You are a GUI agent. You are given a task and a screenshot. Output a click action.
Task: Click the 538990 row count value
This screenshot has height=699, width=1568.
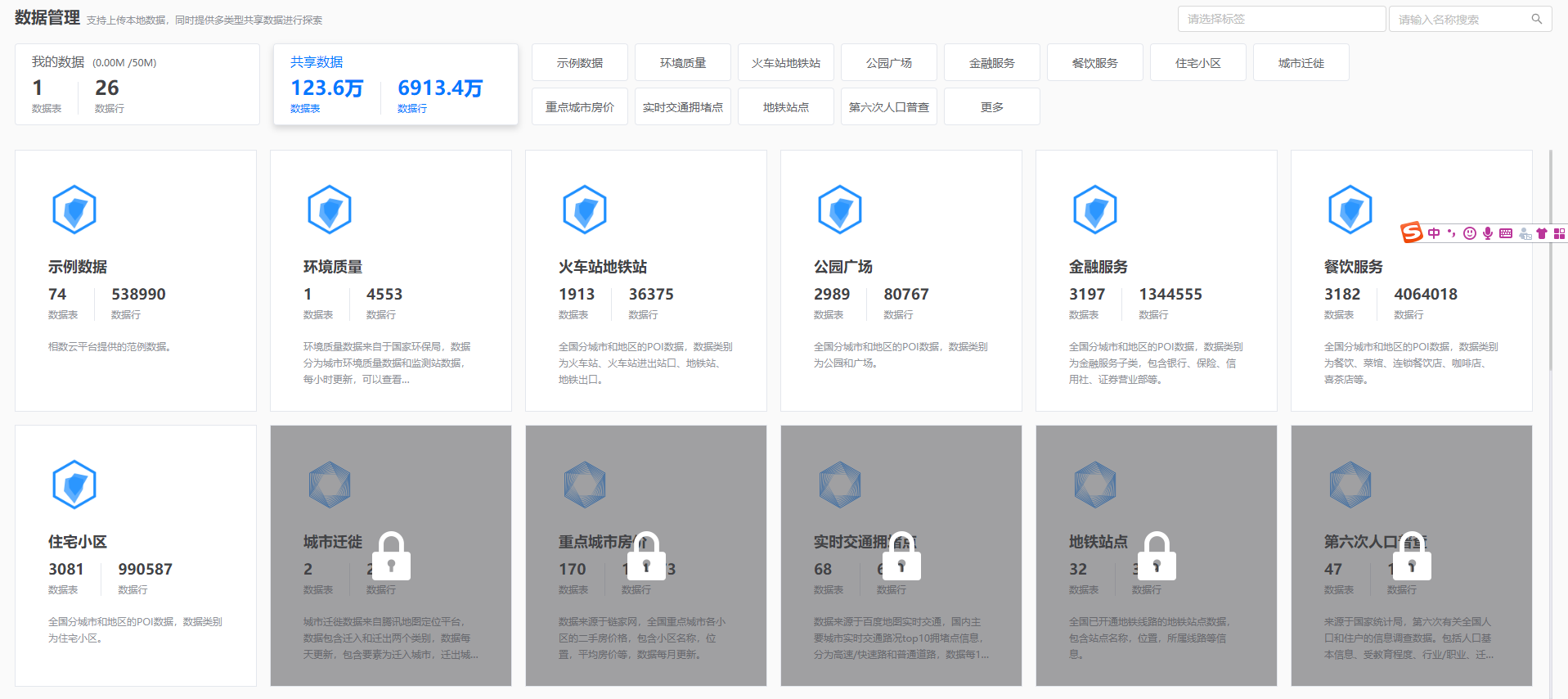click(138, 294)
